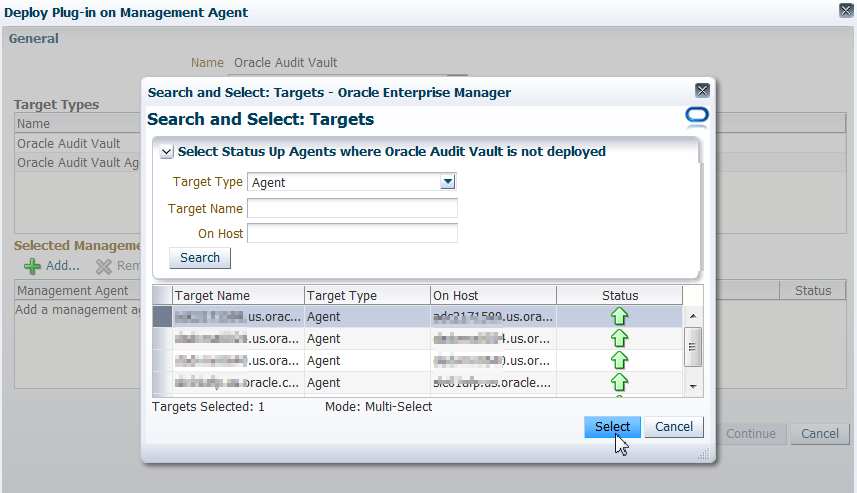
Task: Select the first agent row's row header
Action: click(162, 316)
